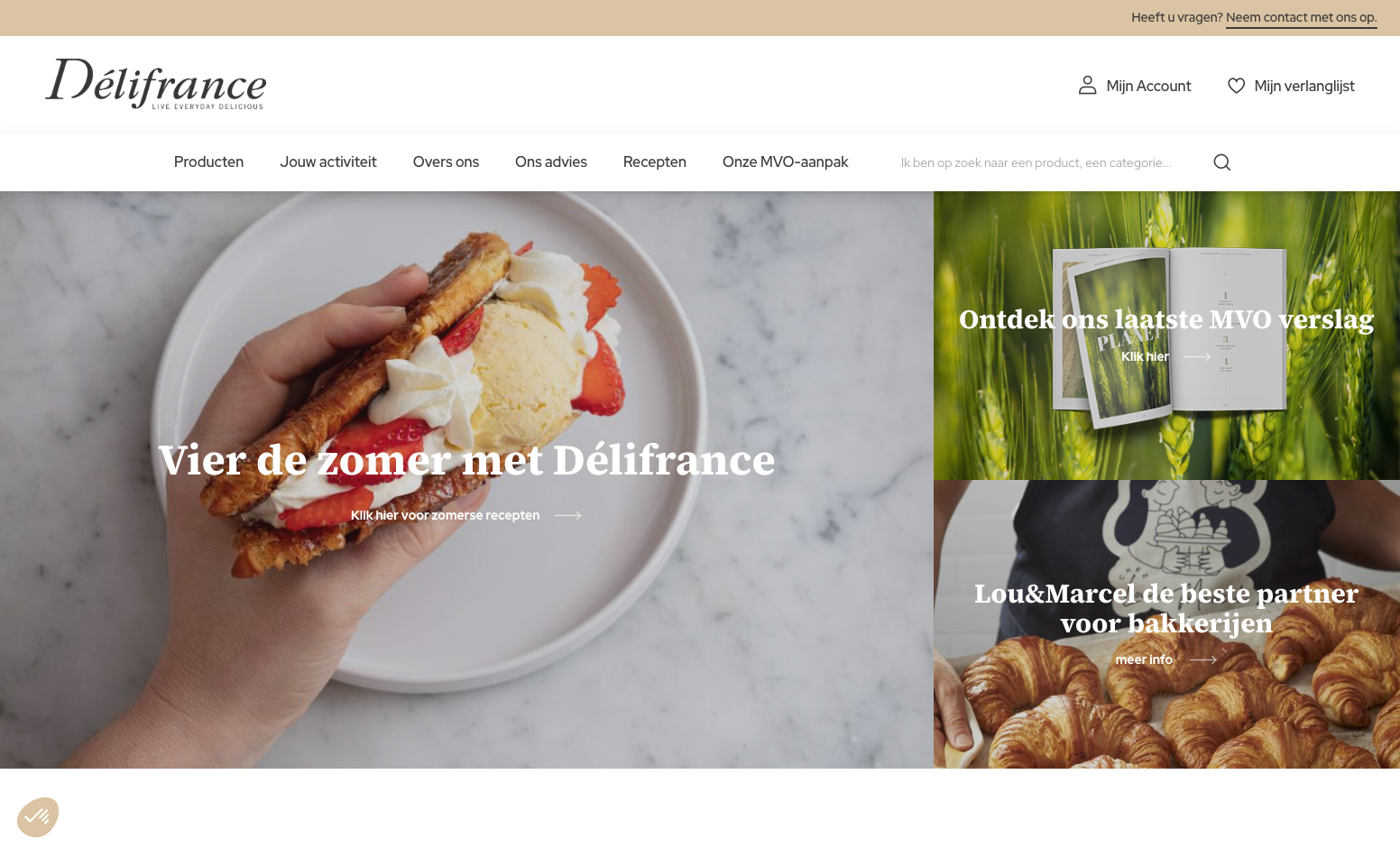Click arrow beside MVO verslag Klik hier

[x=1197, y=356]
